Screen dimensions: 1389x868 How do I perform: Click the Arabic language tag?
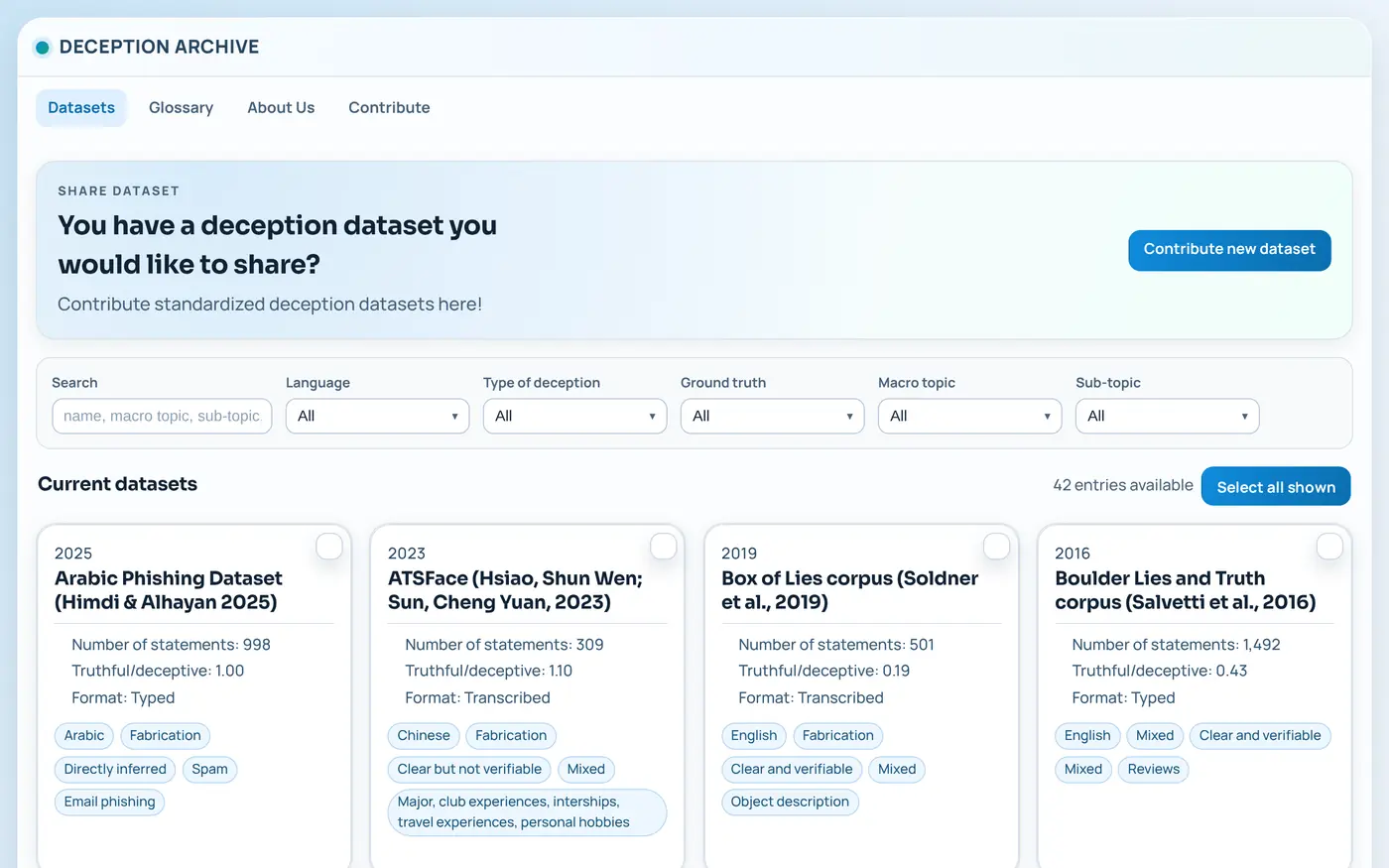tap(84, 736)
